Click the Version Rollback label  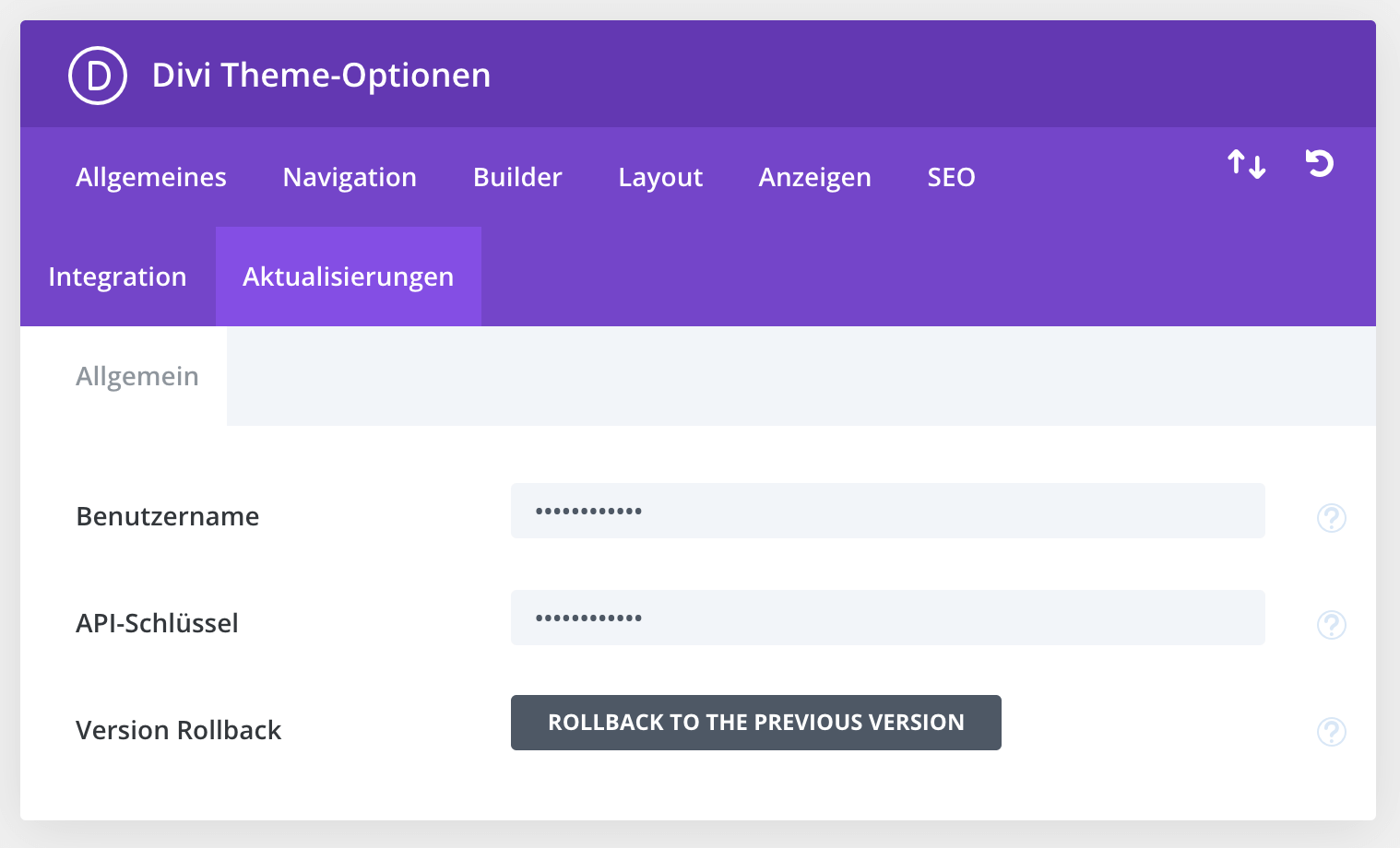[178, 730]
